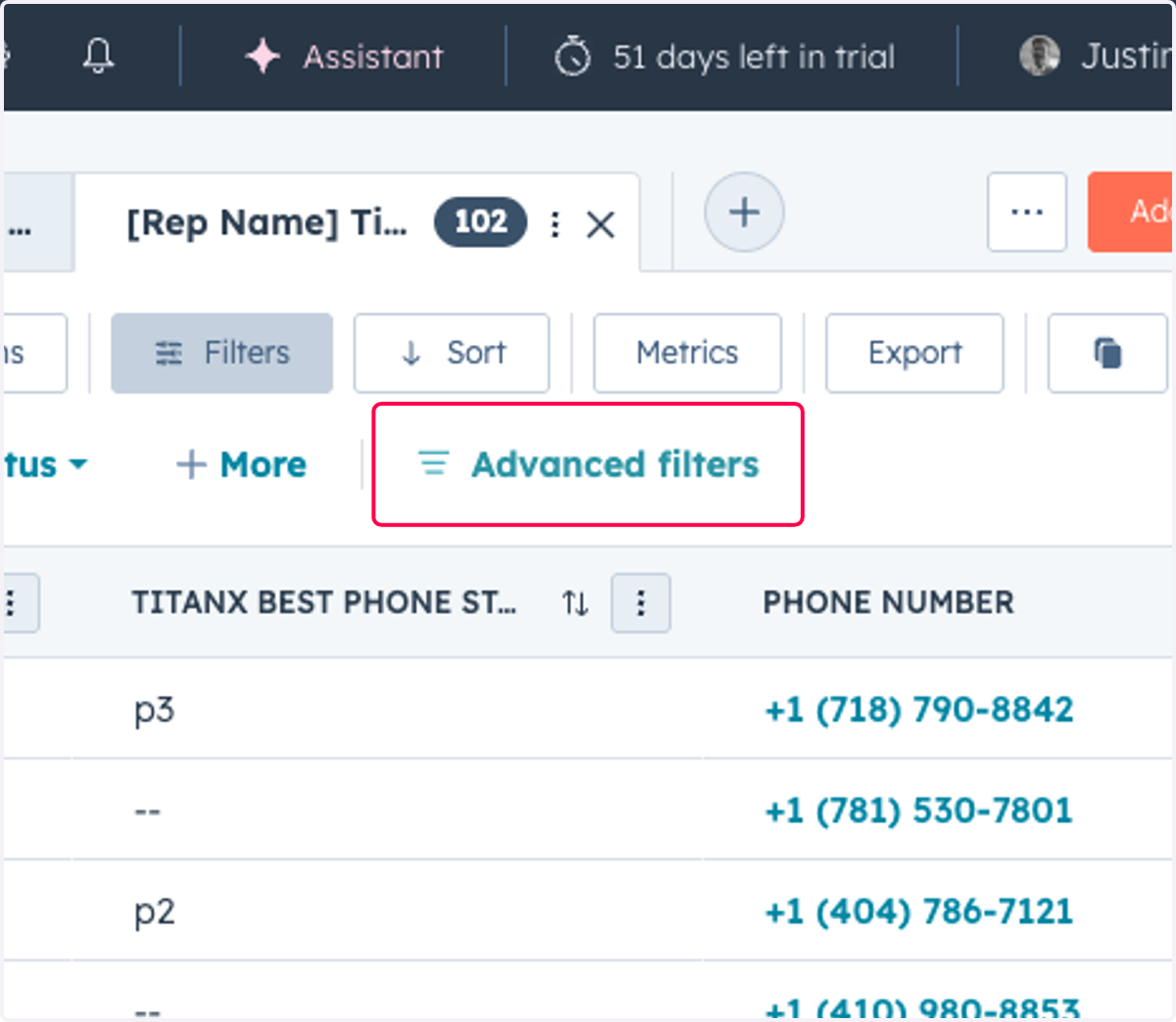Select the [Rep Name] Ti... view tab
Viewport: 1176px width, 1022px height.
(x=267, y=222)
